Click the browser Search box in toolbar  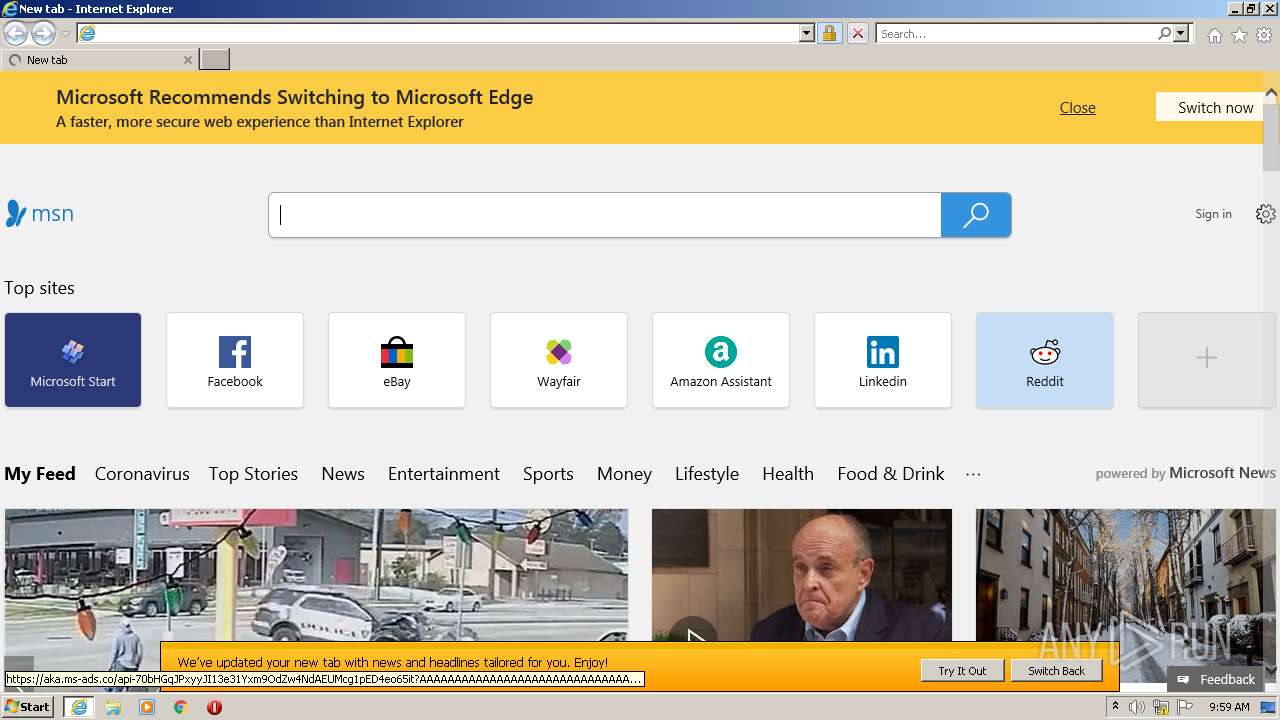point(1016,33)
